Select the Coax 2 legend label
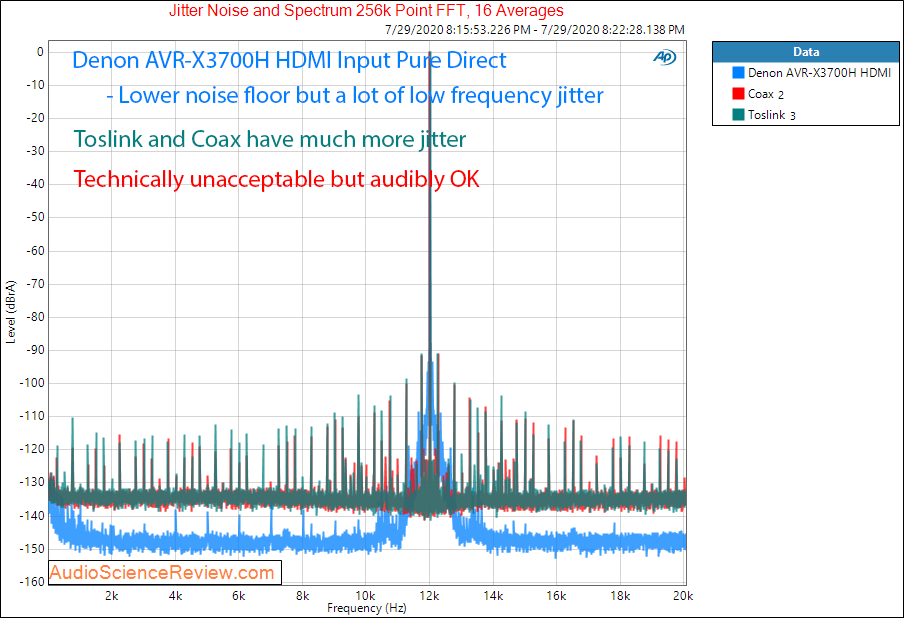Image resolution: width=904 pixels, height=618 pixels. point(766,94)
